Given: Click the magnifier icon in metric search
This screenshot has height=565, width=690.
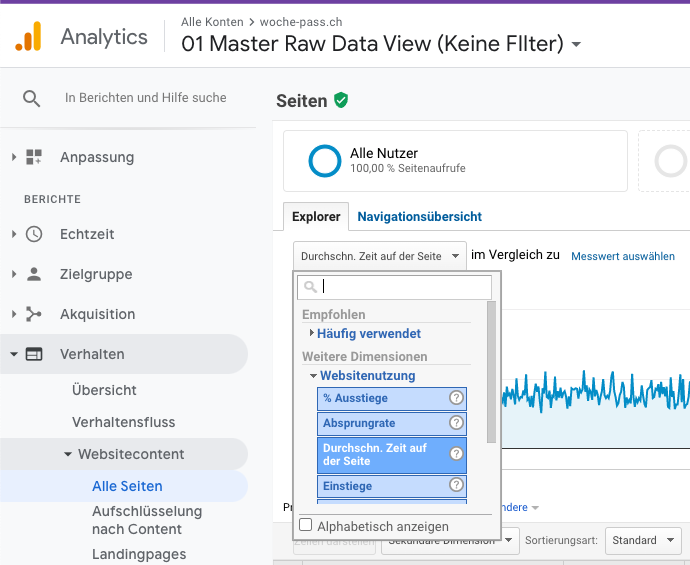Looking at the screenshot, I should [310, 287].
